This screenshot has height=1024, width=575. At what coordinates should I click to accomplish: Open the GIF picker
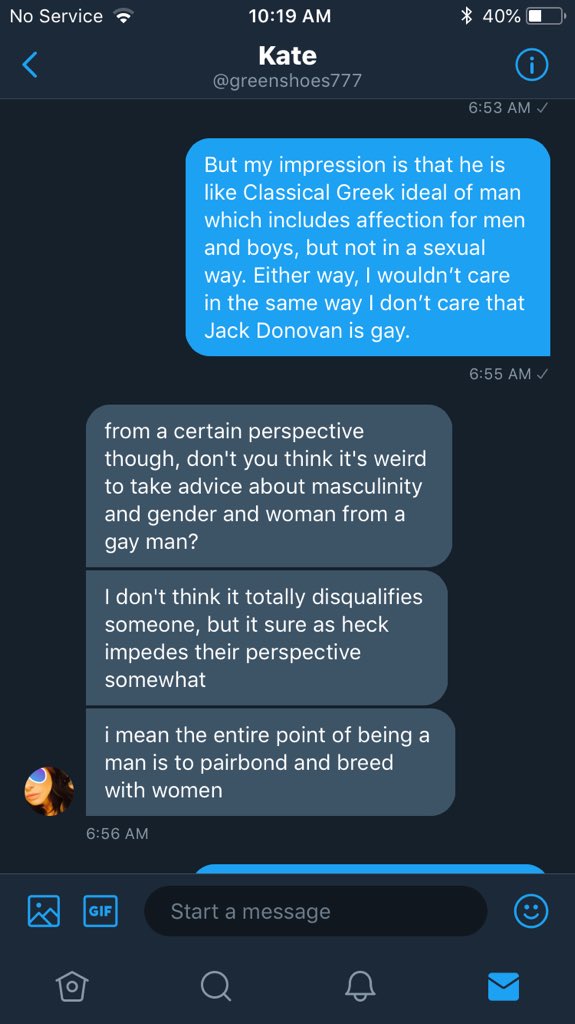click(x=101, y=911)
